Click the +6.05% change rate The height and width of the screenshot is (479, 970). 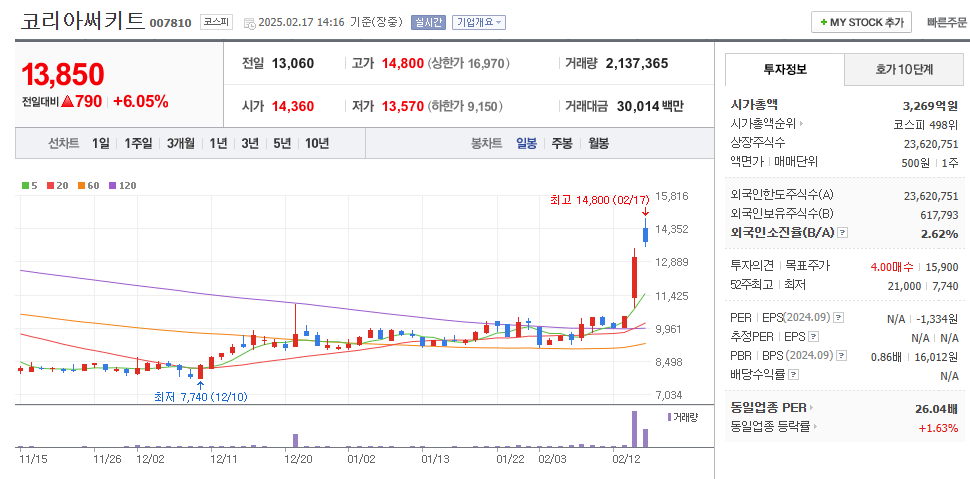(x=141, y=102)
